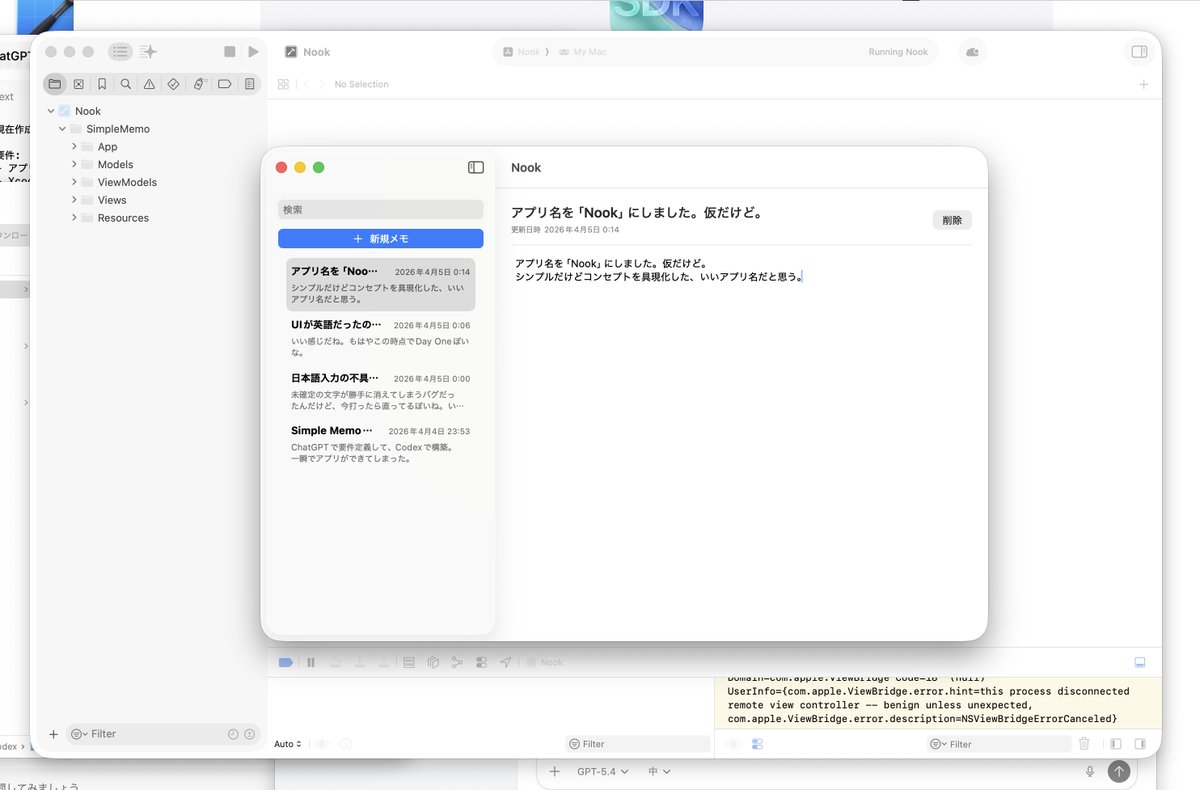Toggle the Xcode navigator list view button
This screenshot has width=1200, height=790.
[x=120, y=51]
